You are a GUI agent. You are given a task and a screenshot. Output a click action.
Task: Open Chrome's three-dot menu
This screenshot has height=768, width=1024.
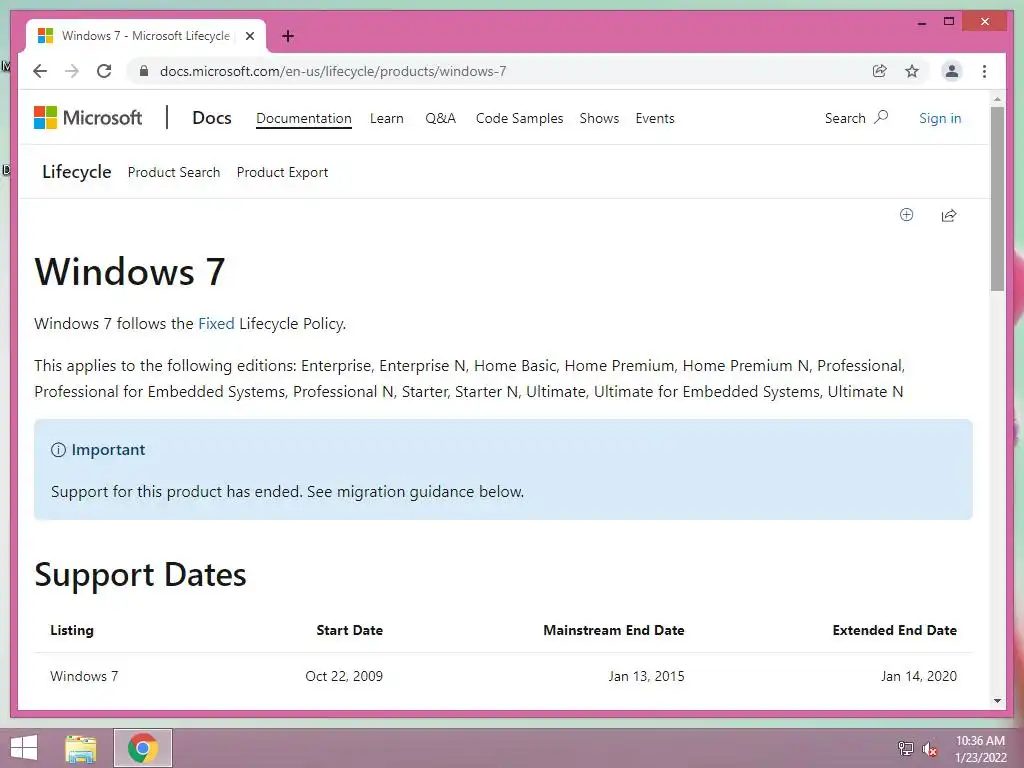coord(984,71)
